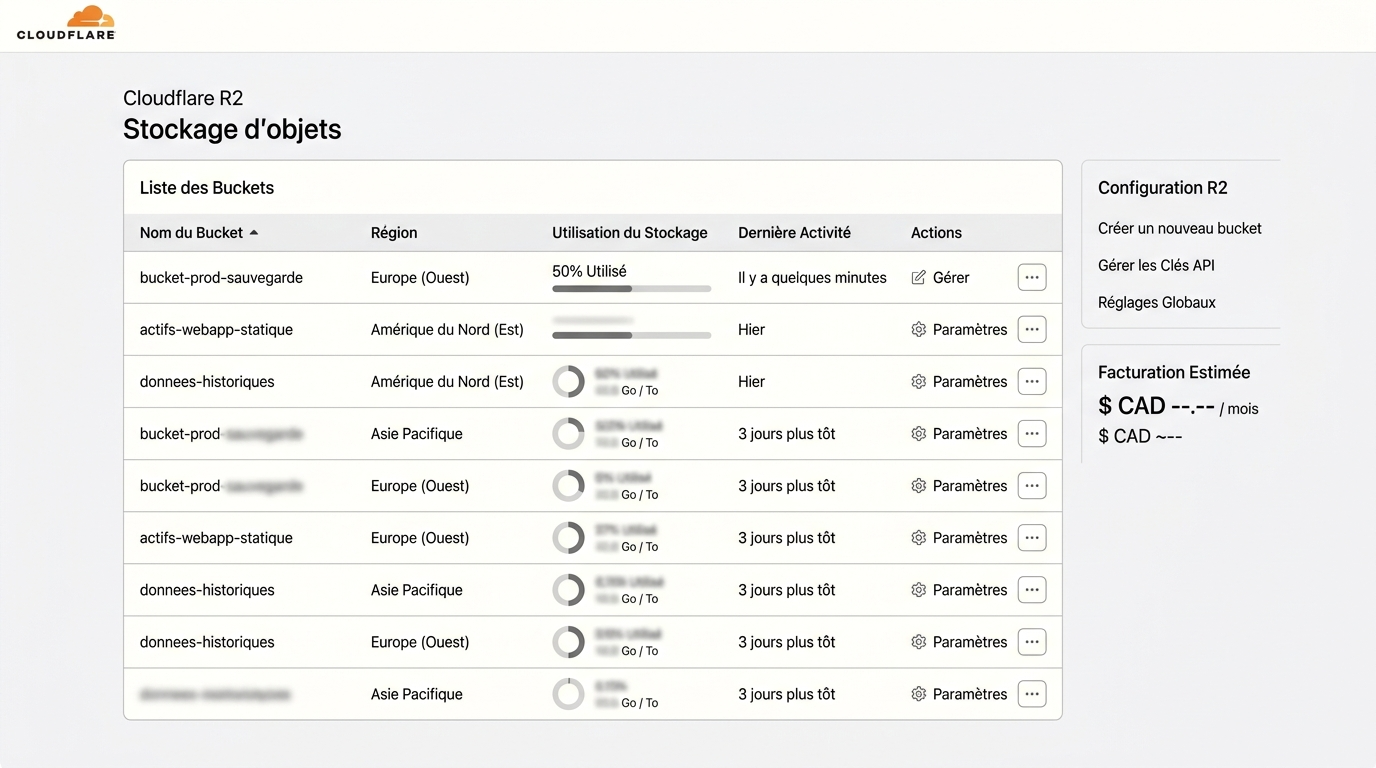
Task: Click storage progress bar for actifs-webapp-statique Amérique du Nord
Action: click(x=631, y=335)
